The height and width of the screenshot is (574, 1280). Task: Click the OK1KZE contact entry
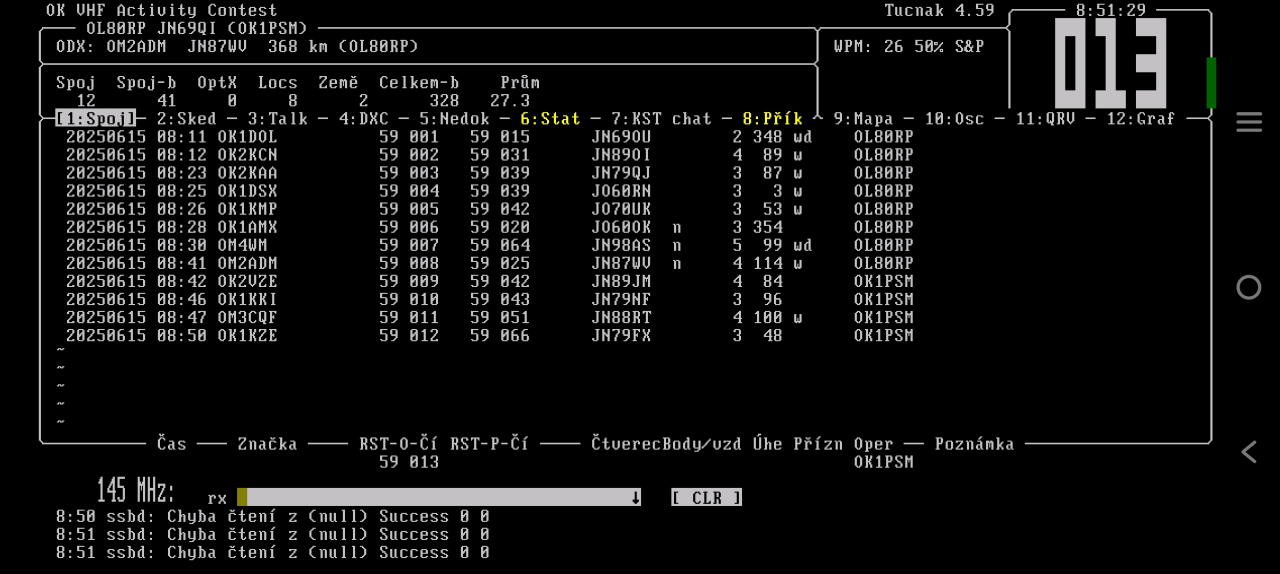coord(247,336)
